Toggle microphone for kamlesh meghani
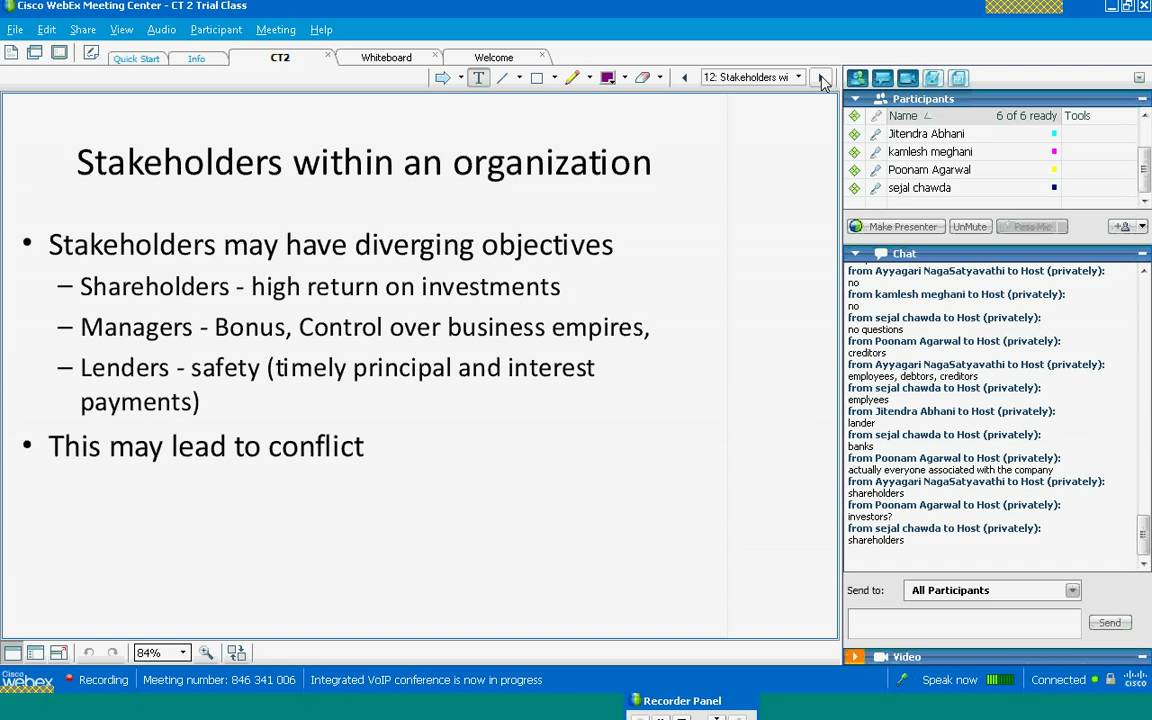1152x720 pixels. (876, 152)
